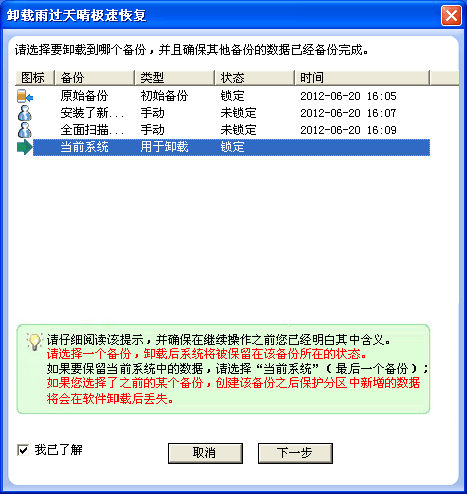Viewport: 467px width, 494px height.
Task: Select the 原始备份 backup row
Action: pos(223,96)
